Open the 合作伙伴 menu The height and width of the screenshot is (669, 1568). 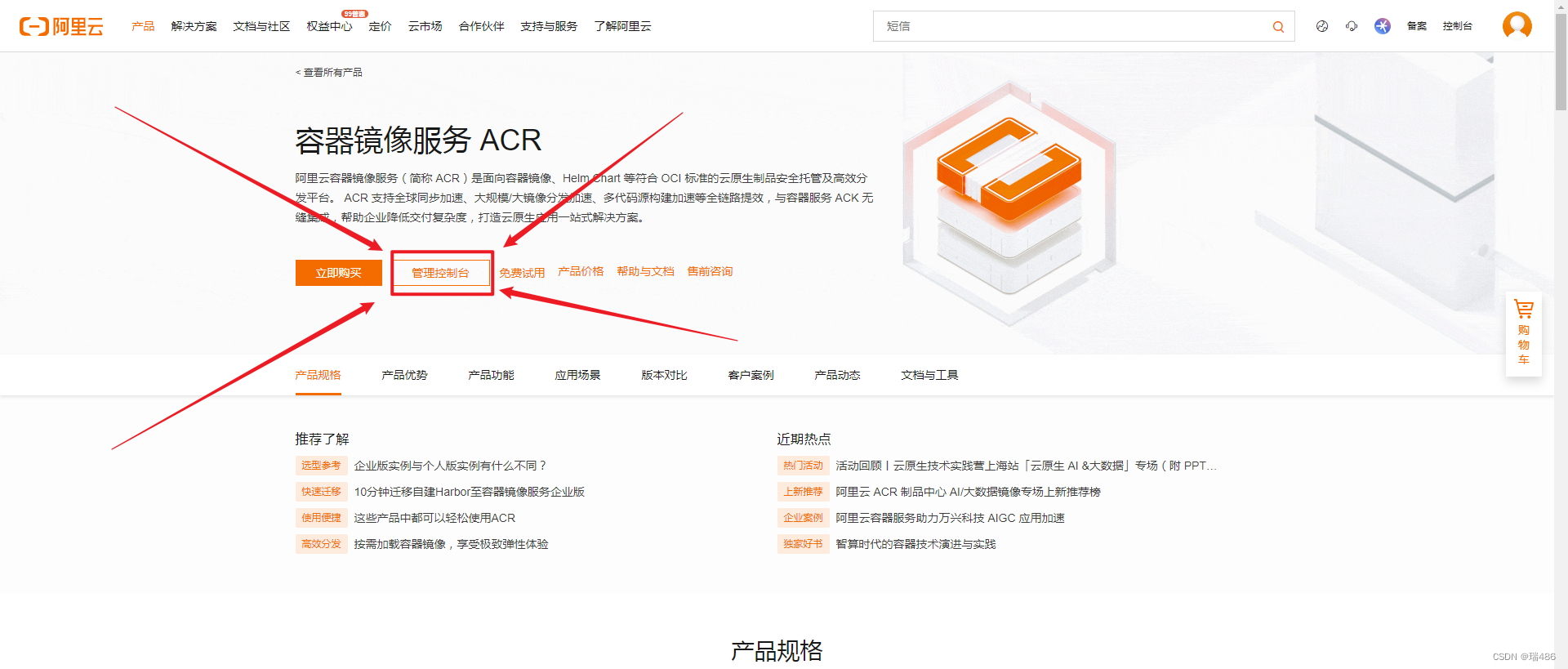(x=482, y=26)
